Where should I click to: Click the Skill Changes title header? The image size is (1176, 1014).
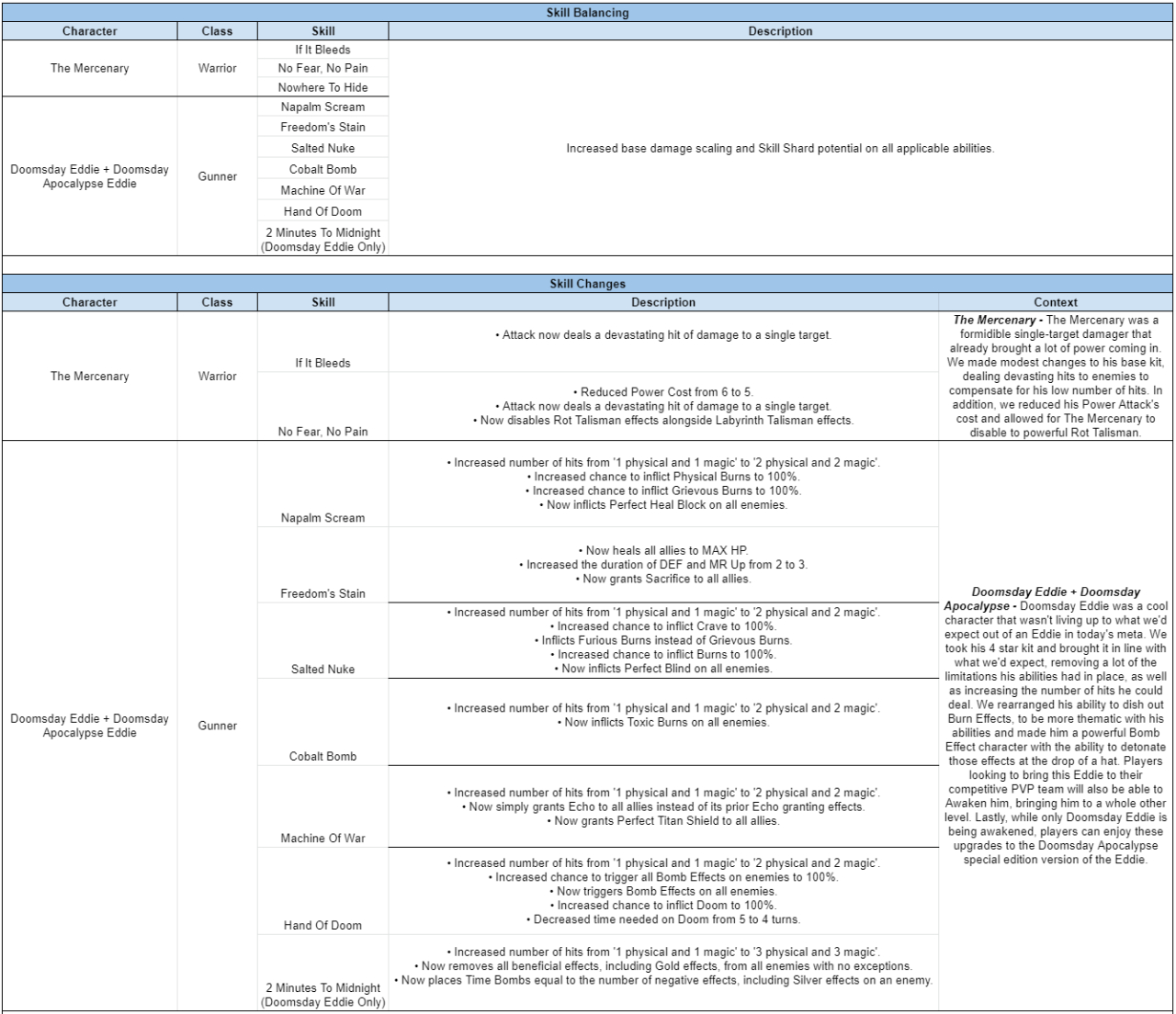click(x=588, y=284)
